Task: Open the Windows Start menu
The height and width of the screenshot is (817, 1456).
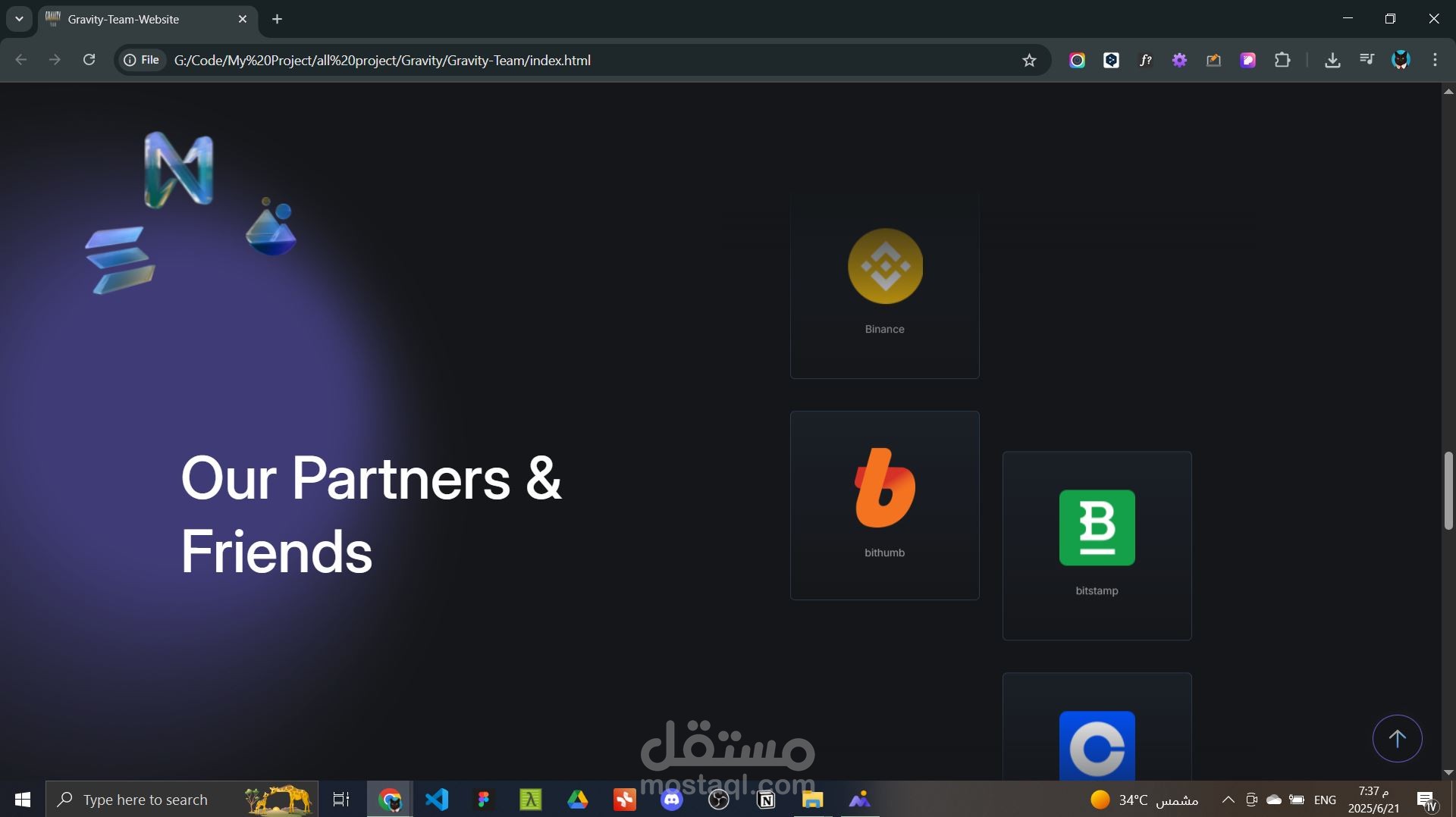Action: coord(23,800)
